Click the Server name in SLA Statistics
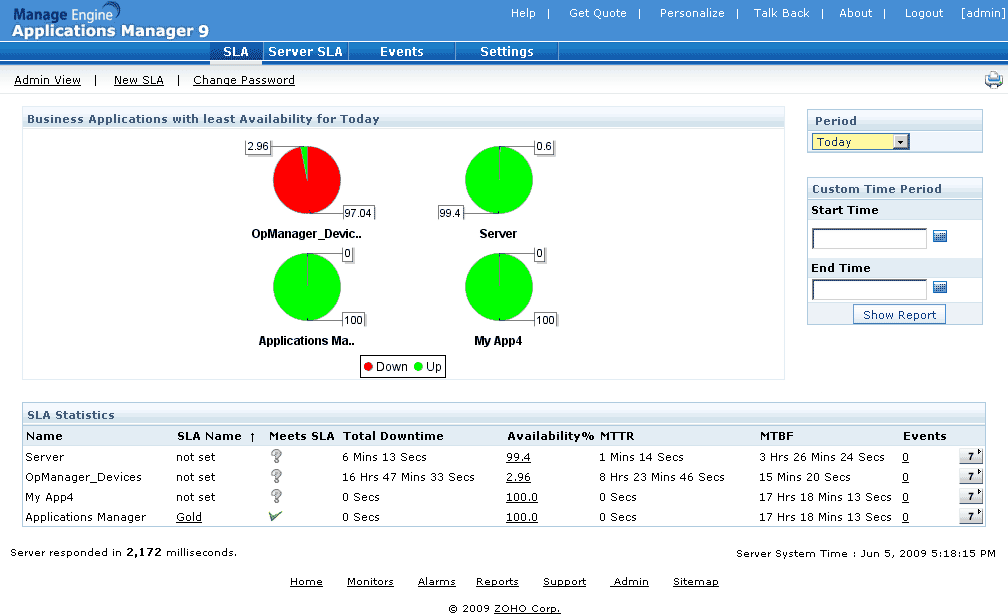 [44, 457]
